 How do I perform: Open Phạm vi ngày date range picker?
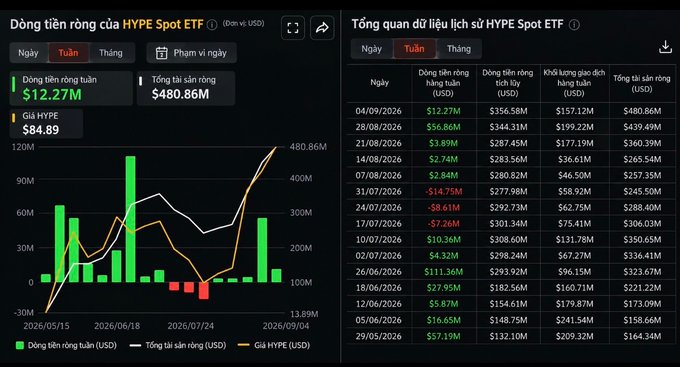pos(192,53)
